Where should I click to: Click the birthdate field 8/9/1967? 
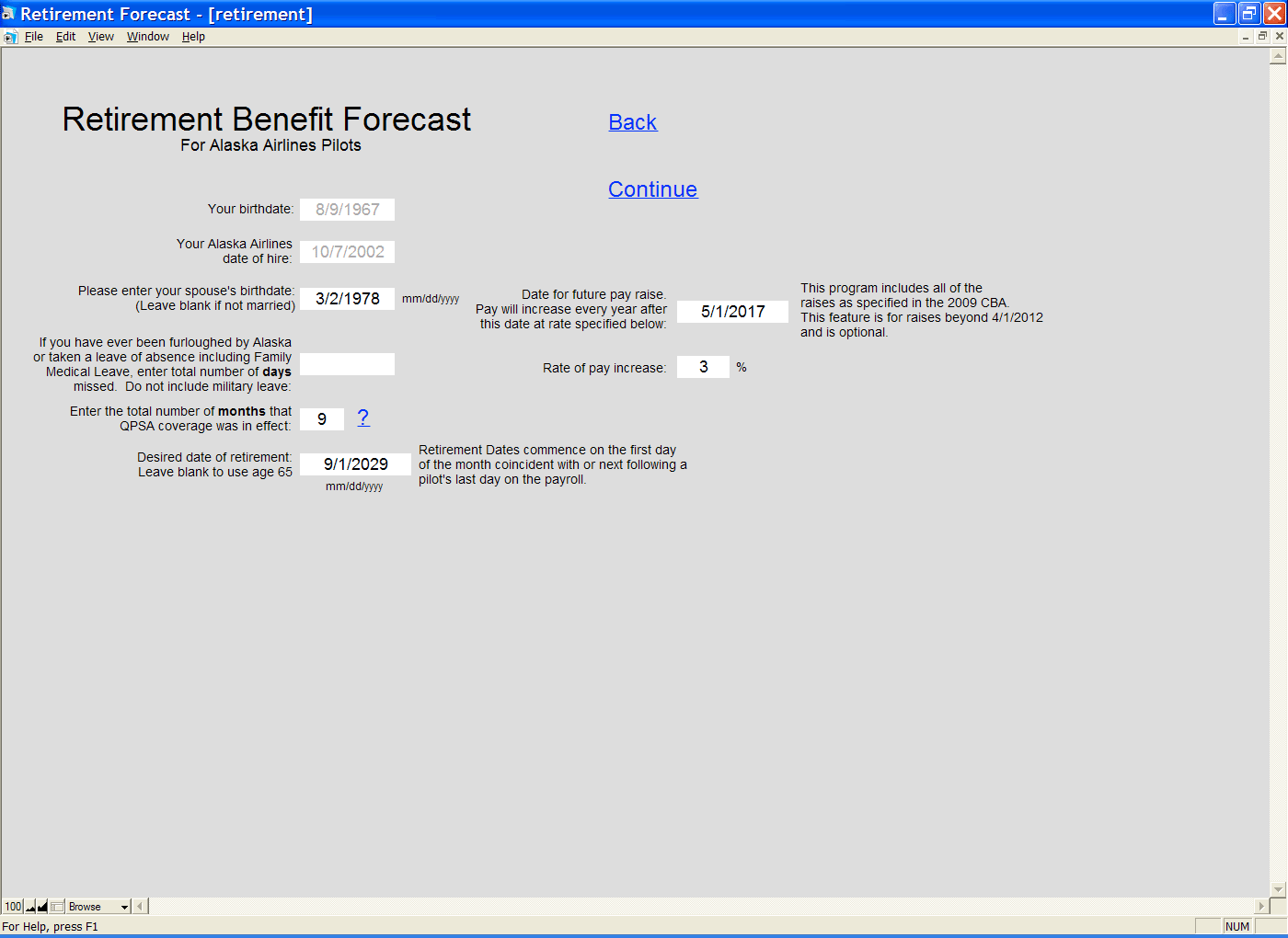coord(348,210)
